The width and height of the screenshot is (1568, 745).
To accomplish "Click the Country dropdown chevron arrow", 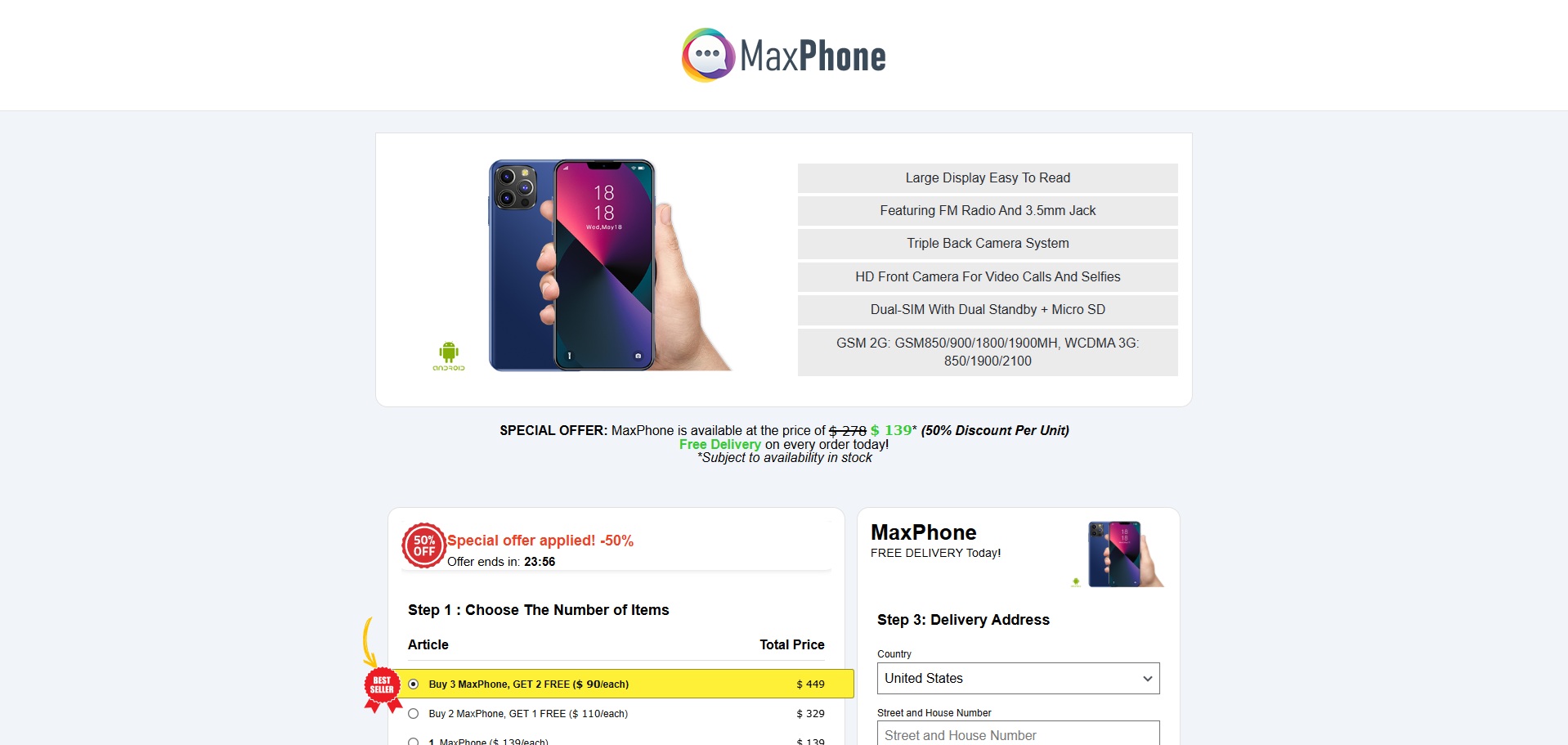I will coord(1148,679).
